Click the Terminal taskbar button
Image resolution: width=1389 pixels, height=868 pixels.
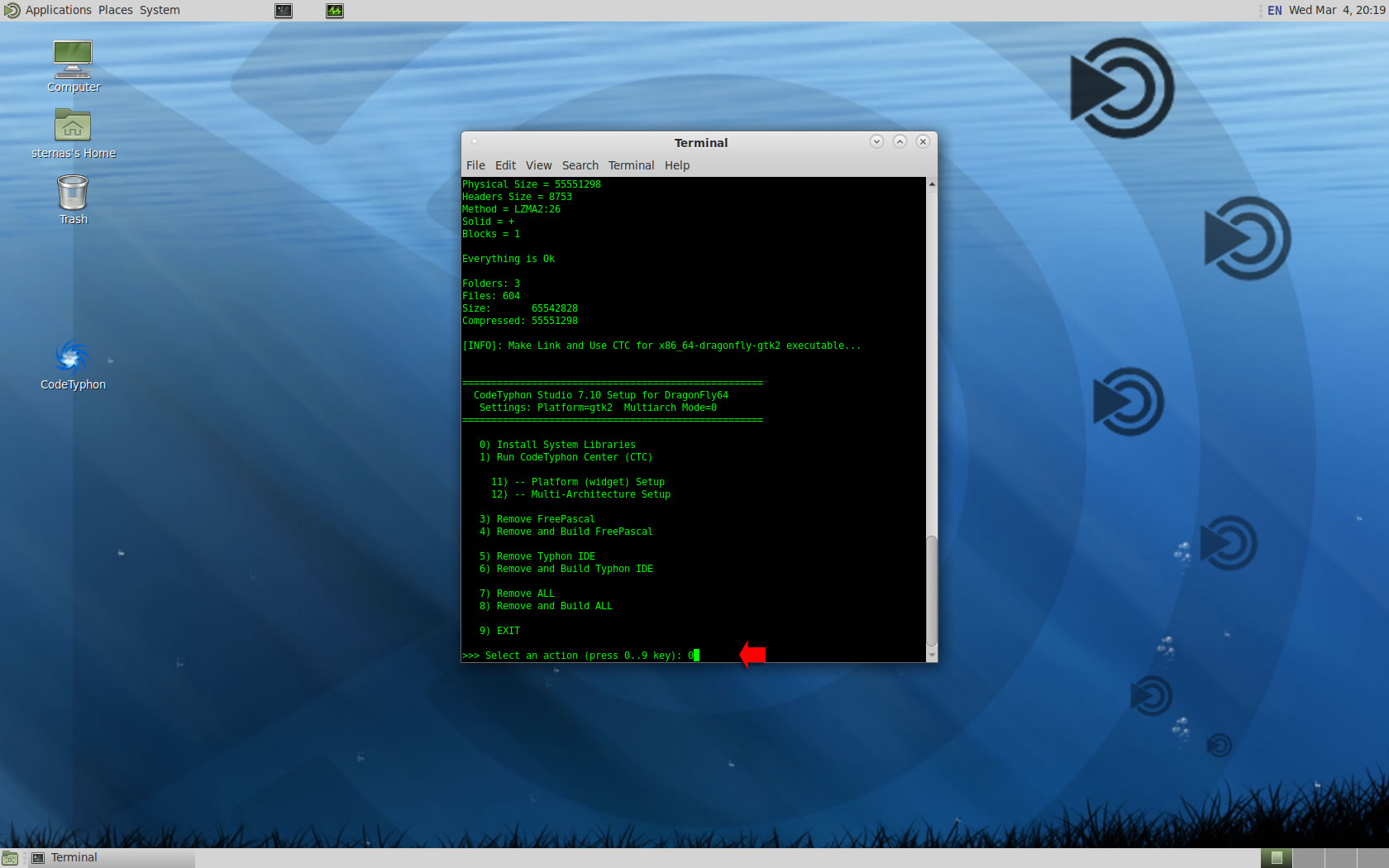click(112, 858)
